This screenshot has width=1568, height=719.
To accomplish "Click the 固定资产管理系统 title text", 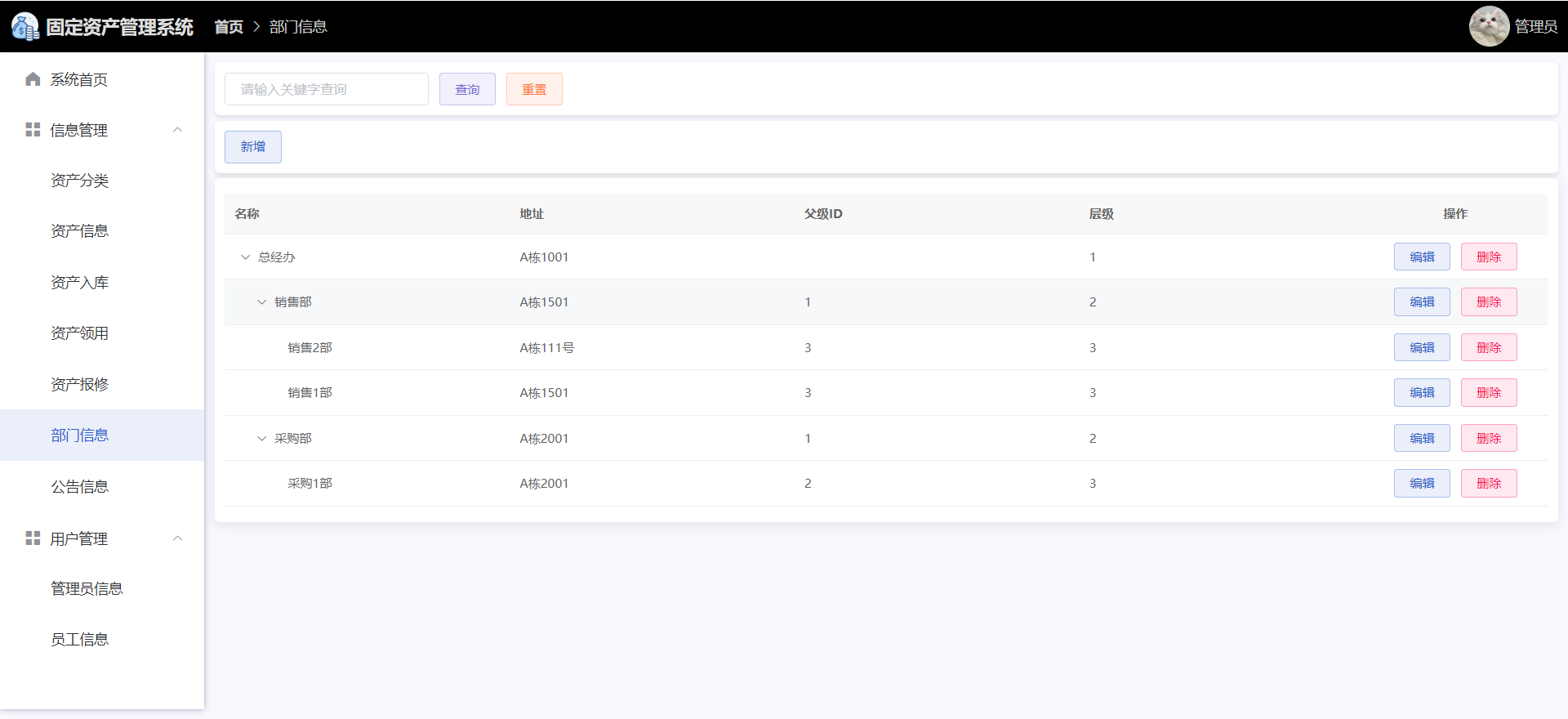I will pos(119,27).
